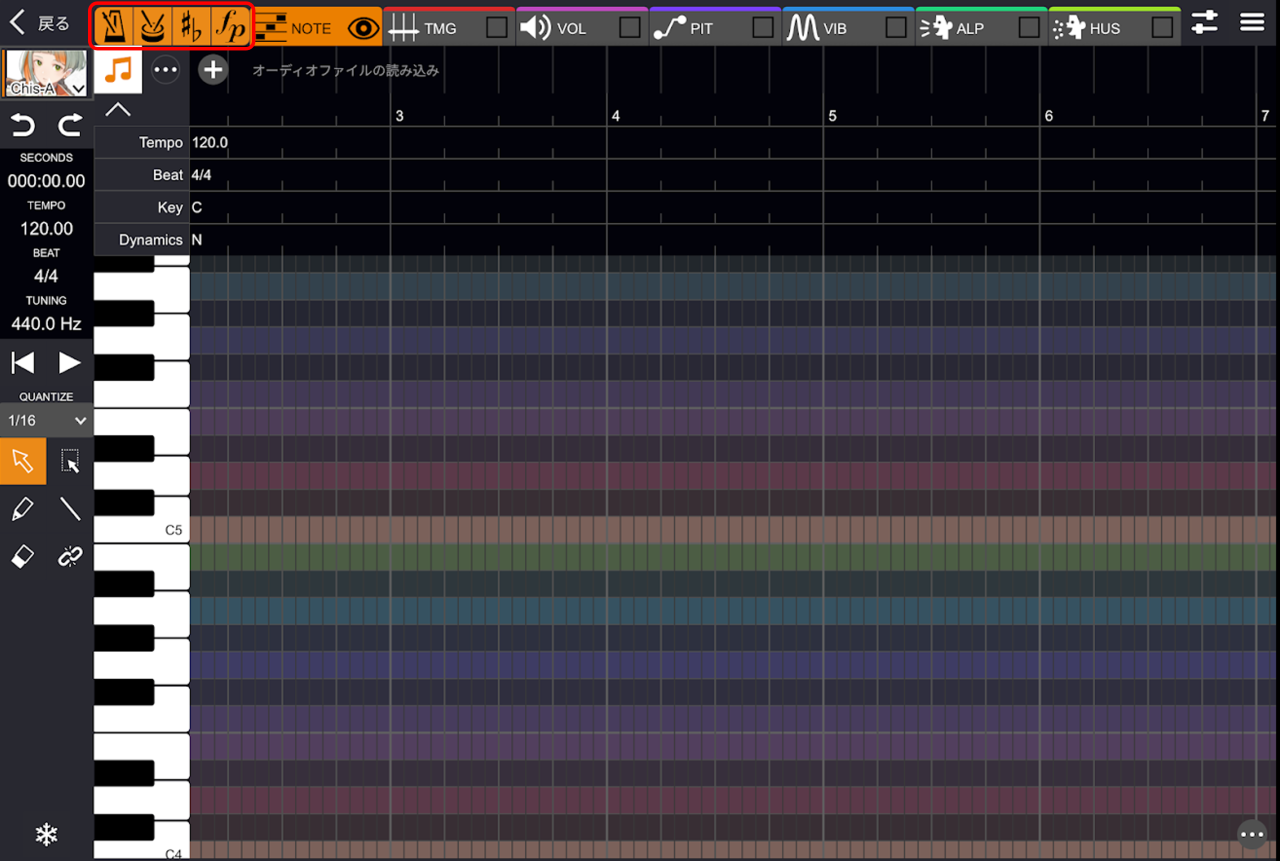
Task: Click the 120.0 tempo marker value
Action: click(210, 143)
